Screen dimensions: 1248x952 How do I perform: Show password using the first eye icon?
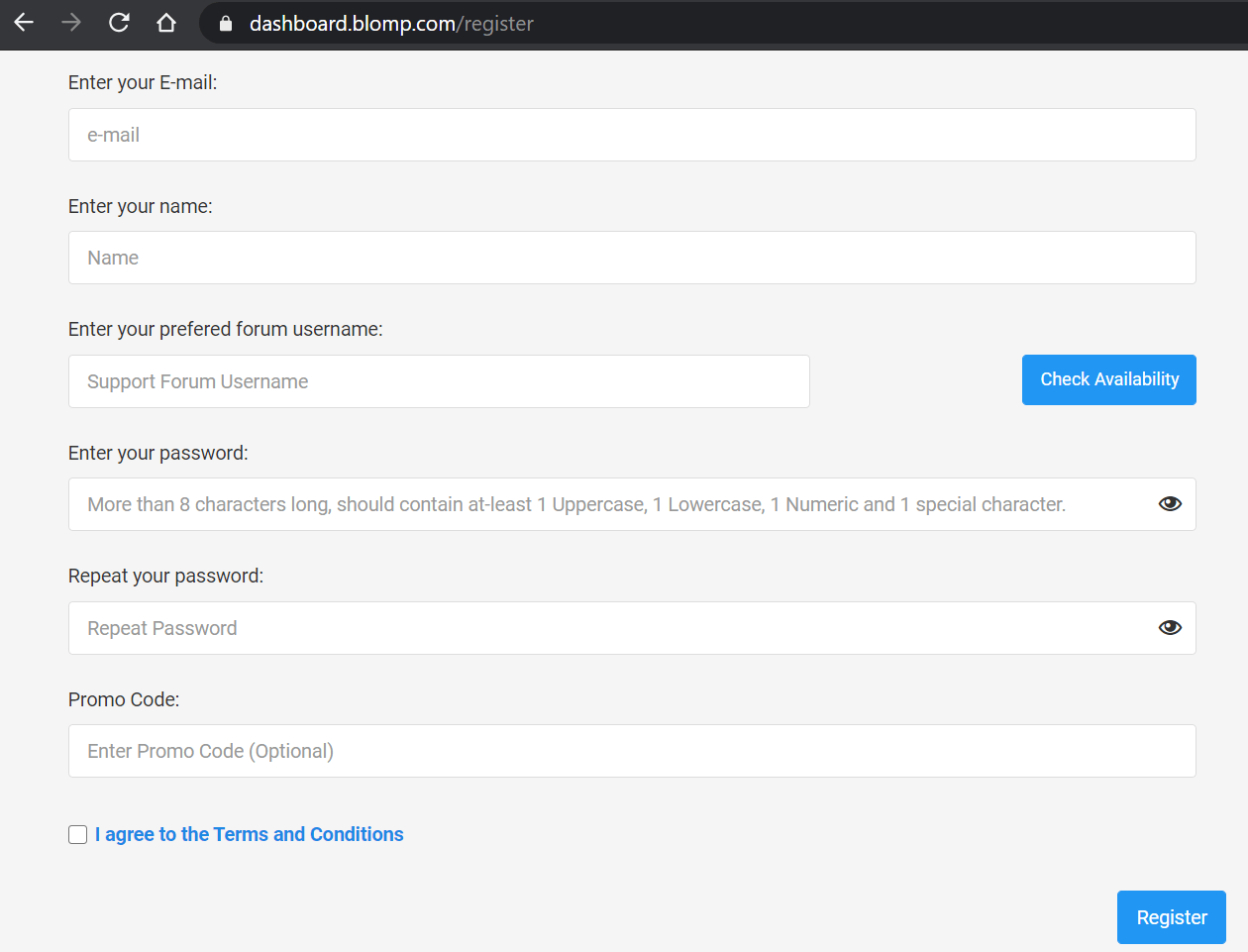(1170, 504)
